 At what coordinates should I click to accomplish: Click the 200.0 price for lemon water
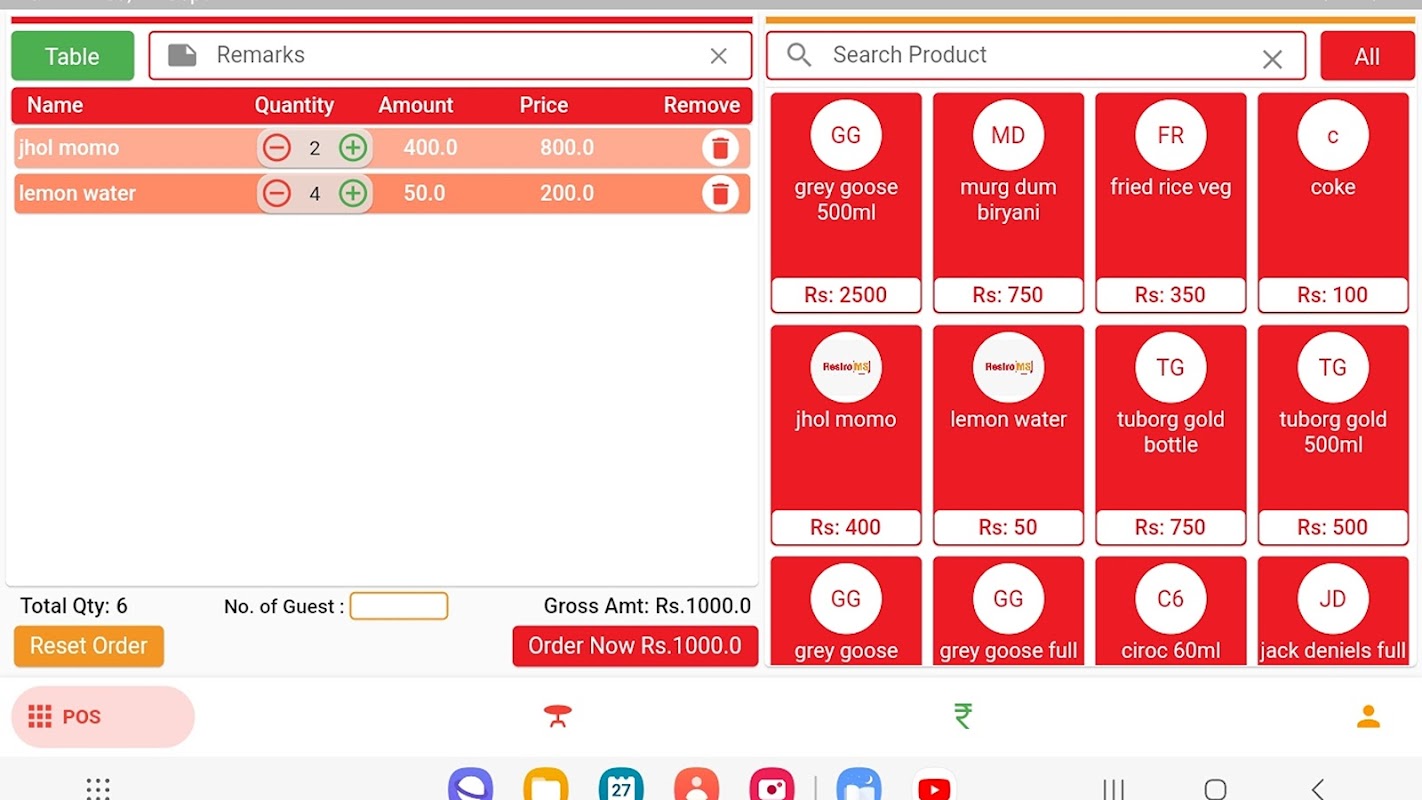(567, 193)
